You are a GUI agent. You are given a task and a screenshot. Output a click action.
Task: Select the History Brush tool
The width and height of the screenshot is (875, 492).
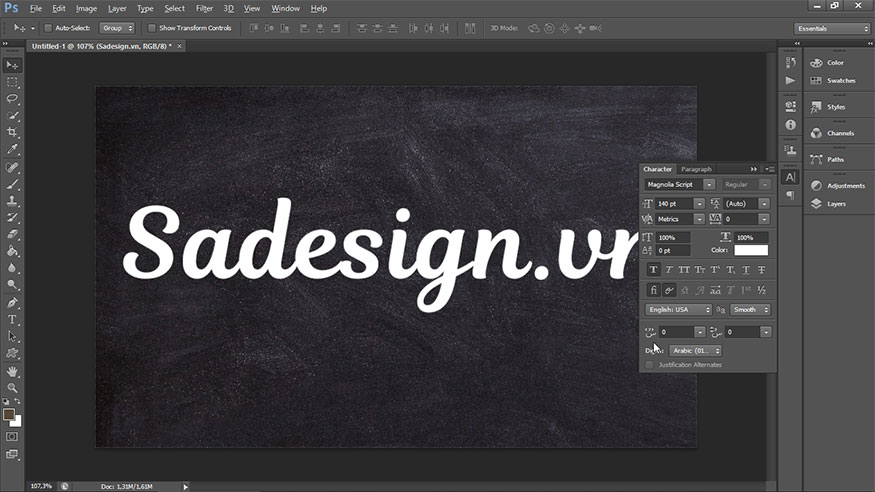click(12, 218)
